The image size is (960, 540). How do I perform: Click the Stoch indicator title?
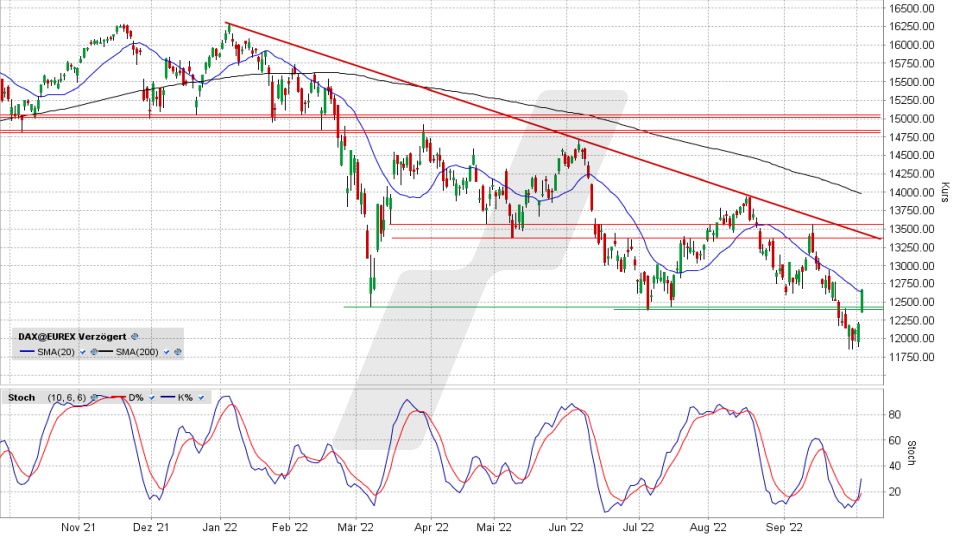click(21, 397)
